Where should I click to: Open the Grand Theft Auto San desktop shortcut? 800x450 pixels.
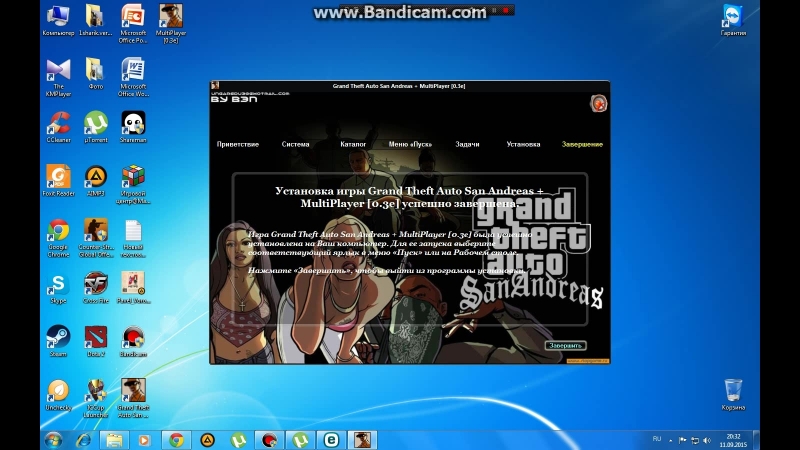tap(133, 398)
